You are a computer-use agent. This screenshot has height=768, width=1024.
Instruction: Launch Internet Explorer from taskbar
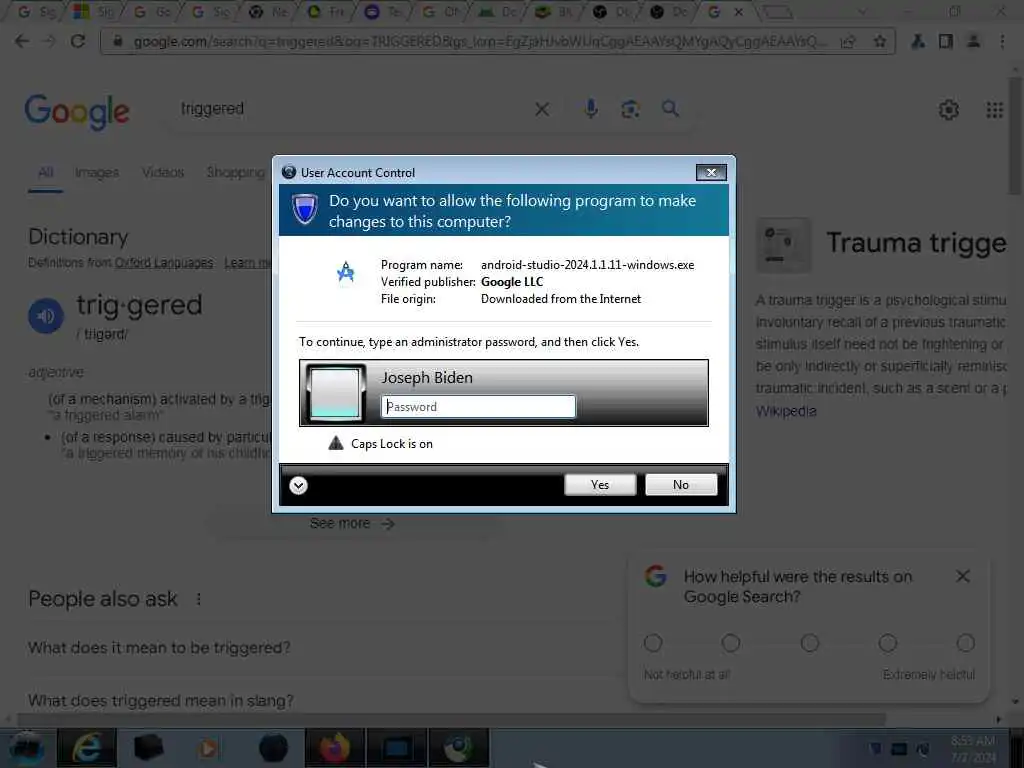tap(86, 748)
